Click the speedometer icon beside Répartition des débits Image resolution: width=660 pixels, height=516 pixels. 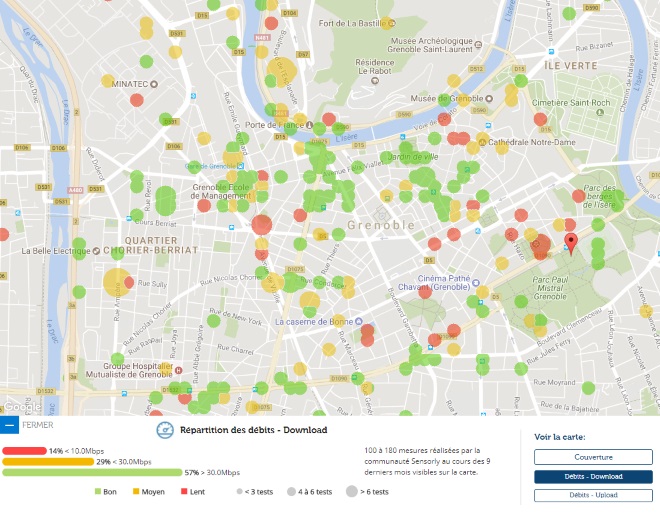tap(165, 430)
